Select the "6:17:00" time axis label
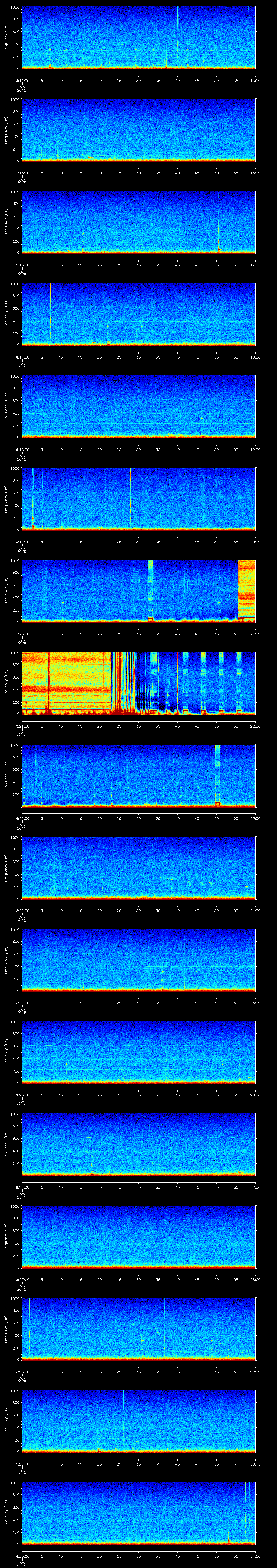Screen dimensions: 277x1568 (x=22, y=357)
